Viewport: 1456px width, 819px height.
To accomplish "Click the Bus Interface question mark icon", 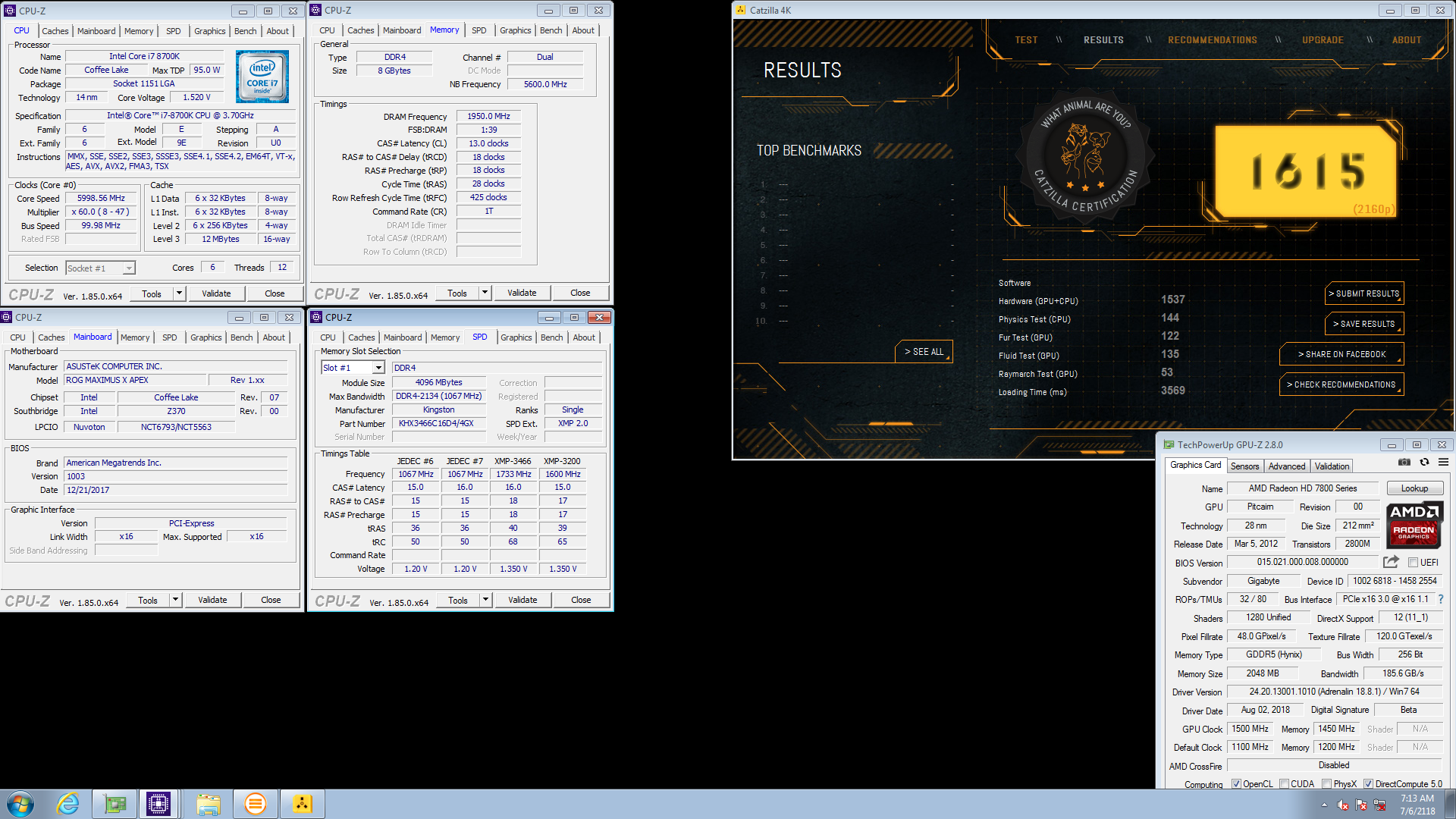I will coord(1441,599).
